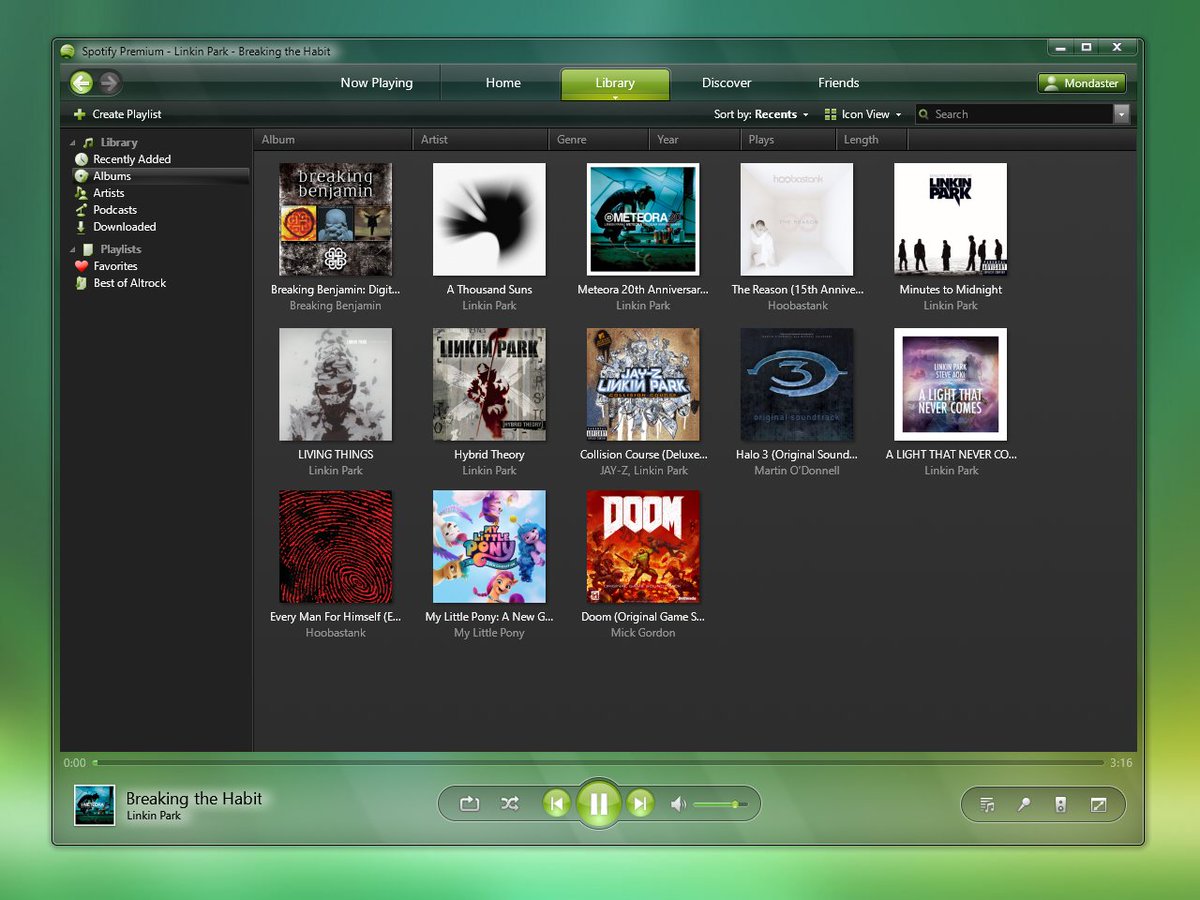The image size is (1200, 900).
Task: Open the Halo 3 soundtrack album cover
Action: tap(797, 384)
